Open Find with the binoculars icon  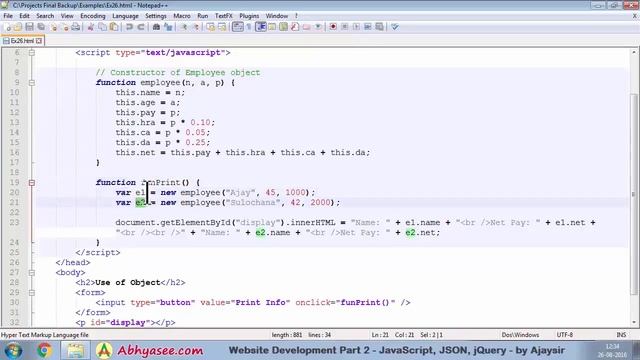(x=156, y=27)
